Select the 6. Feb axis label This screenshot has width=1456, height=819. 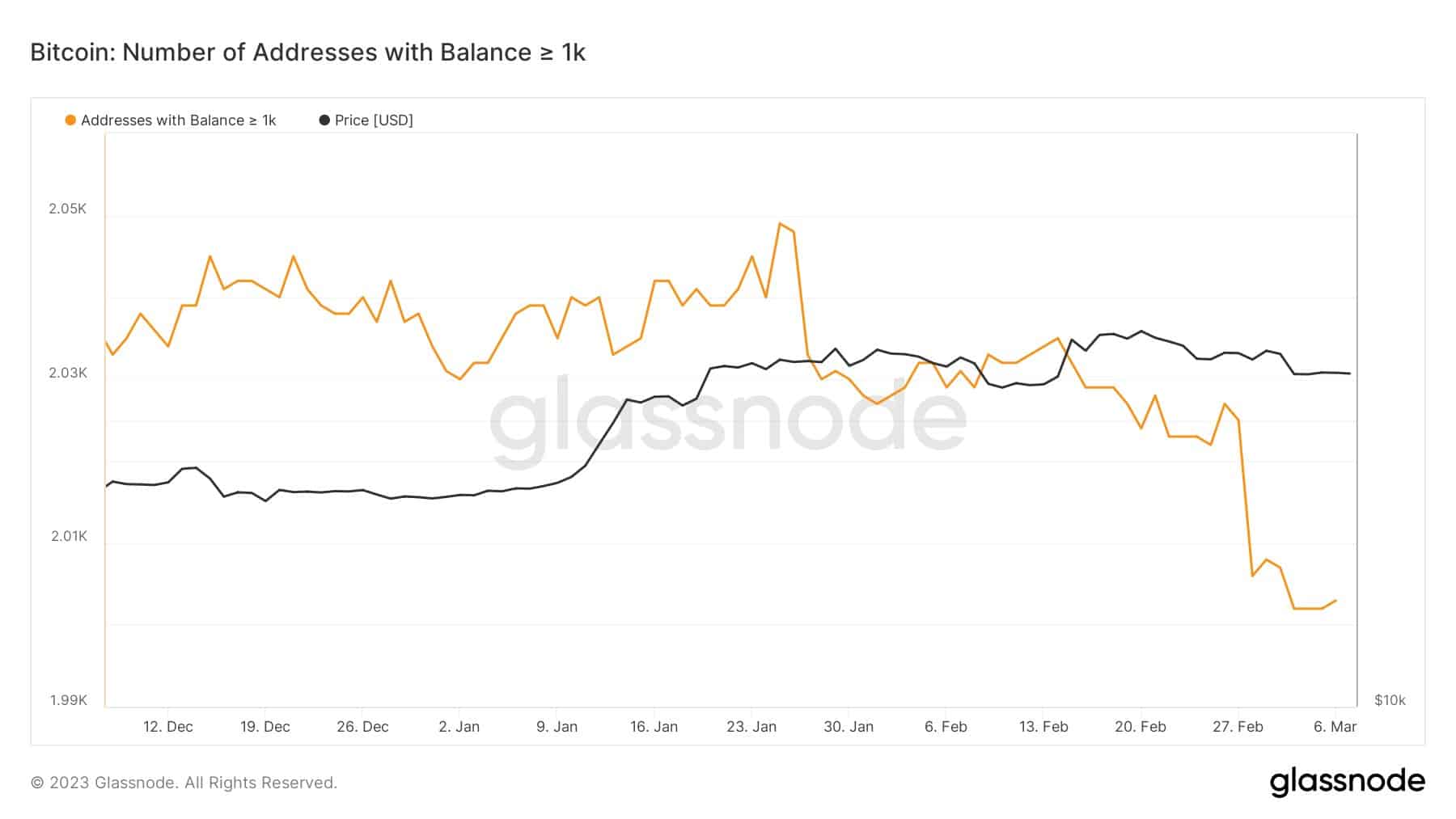point(946,727)
